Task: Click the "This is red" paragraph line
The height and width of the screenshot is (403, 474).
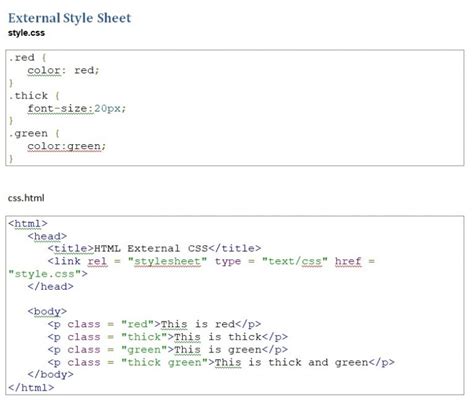Action: click(154, 324)
